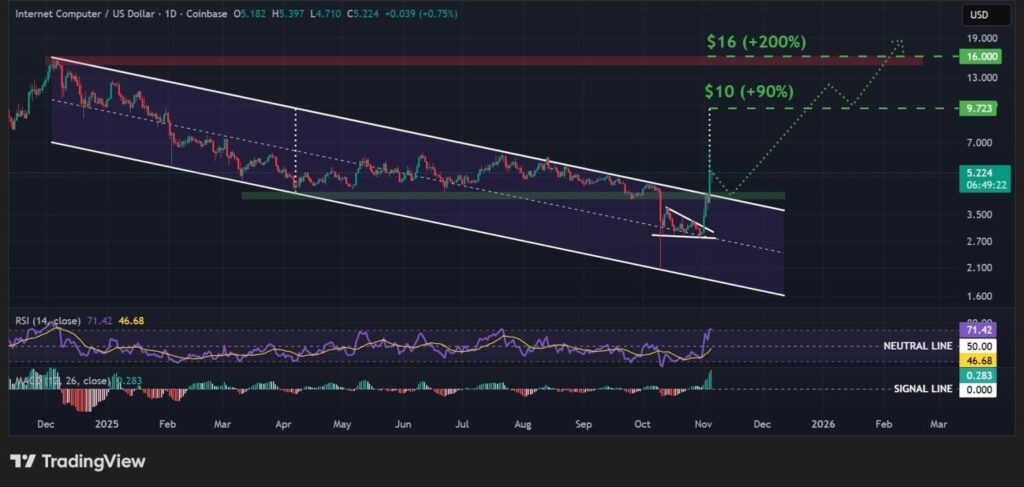The image size is (1024, 487).
Task: Click the Nov label on time axis
Action: pos(703,425)
